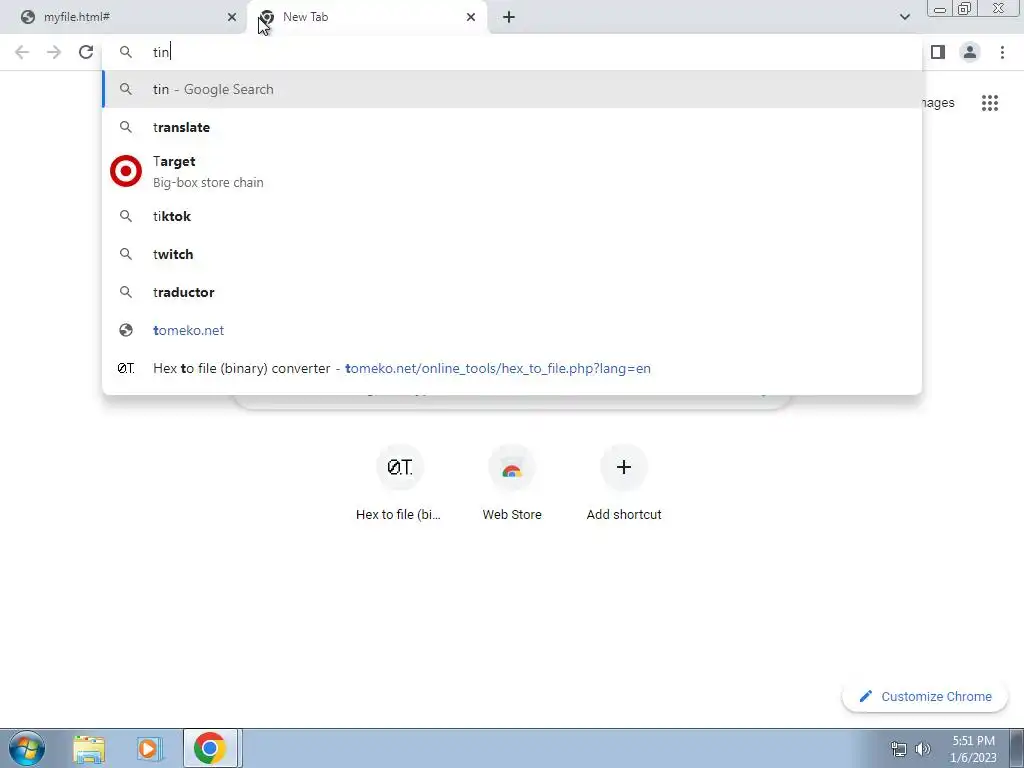Screen dimensions: 1024x768
Task: Click the globe icon beside tomeko.net
Action: 125,330
